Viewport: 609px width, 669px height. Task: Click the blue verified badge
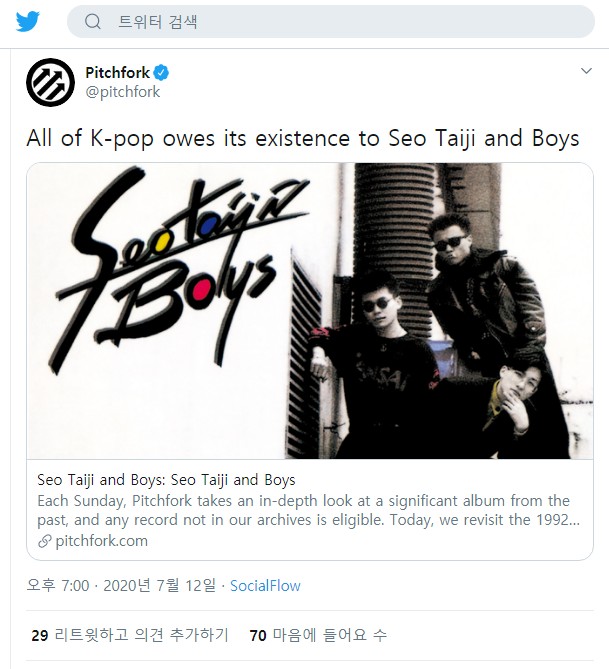[x=161, y=73]
